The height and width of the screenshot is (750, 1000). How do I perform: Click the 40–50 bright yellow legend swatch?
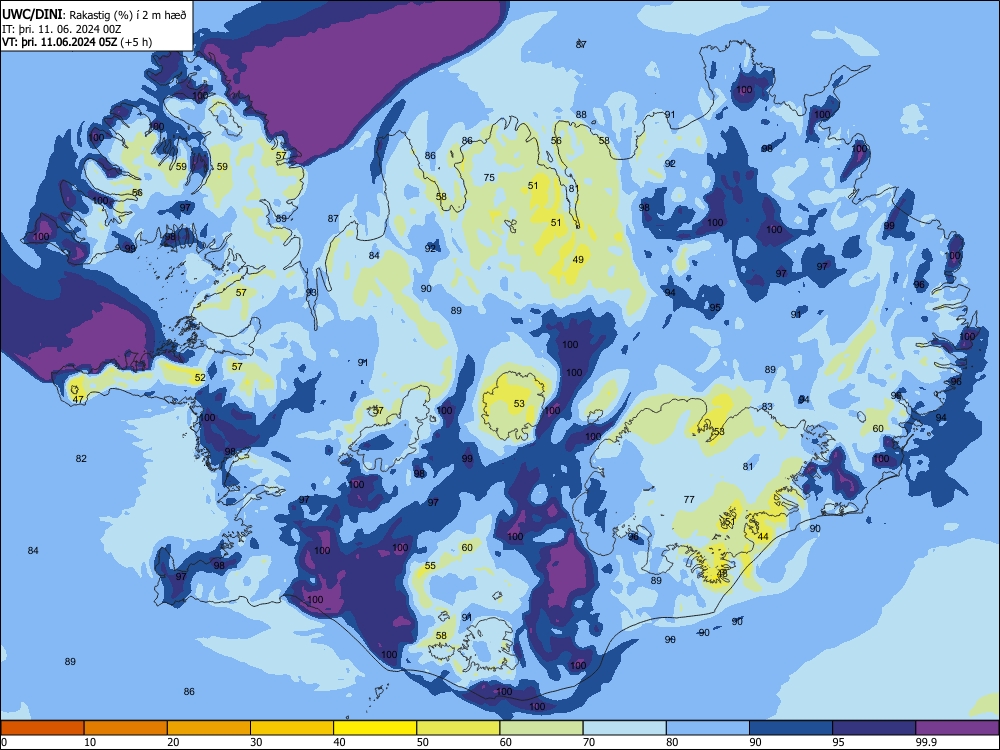375,728
